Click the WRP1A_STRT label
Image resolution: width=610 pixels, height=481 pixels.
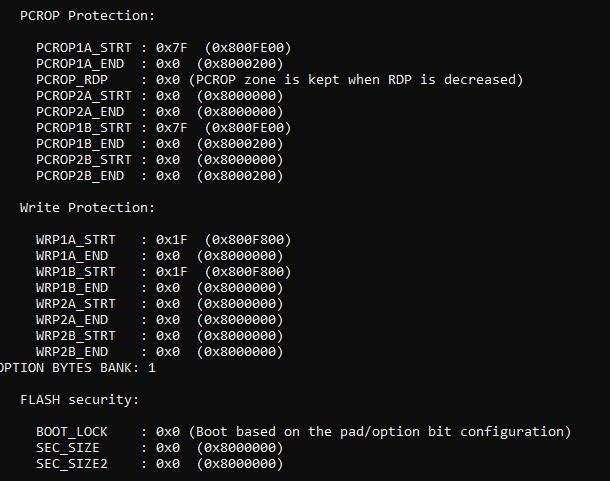pos(76,240)
